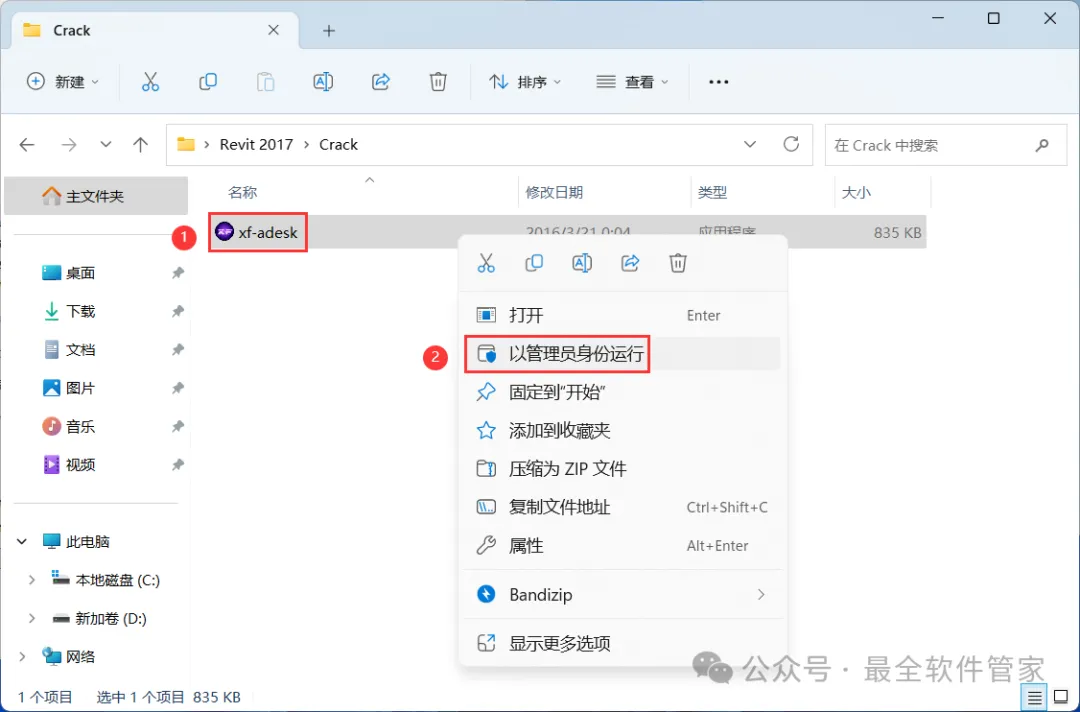The width and height of the screenshot is (1080, 712).
Task: Choose 以管理员身份运行 in the context menu
Action: (x=623, y=354)
